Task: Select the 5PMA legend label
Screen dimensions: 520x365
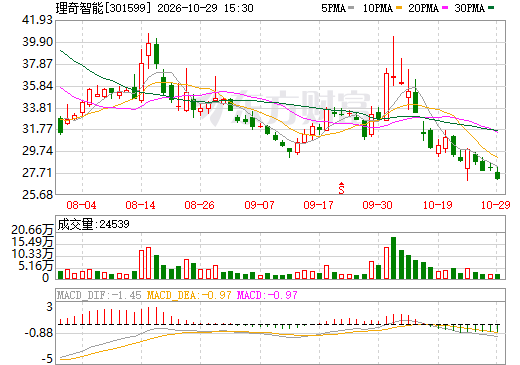Action: [x=333, y=8]
